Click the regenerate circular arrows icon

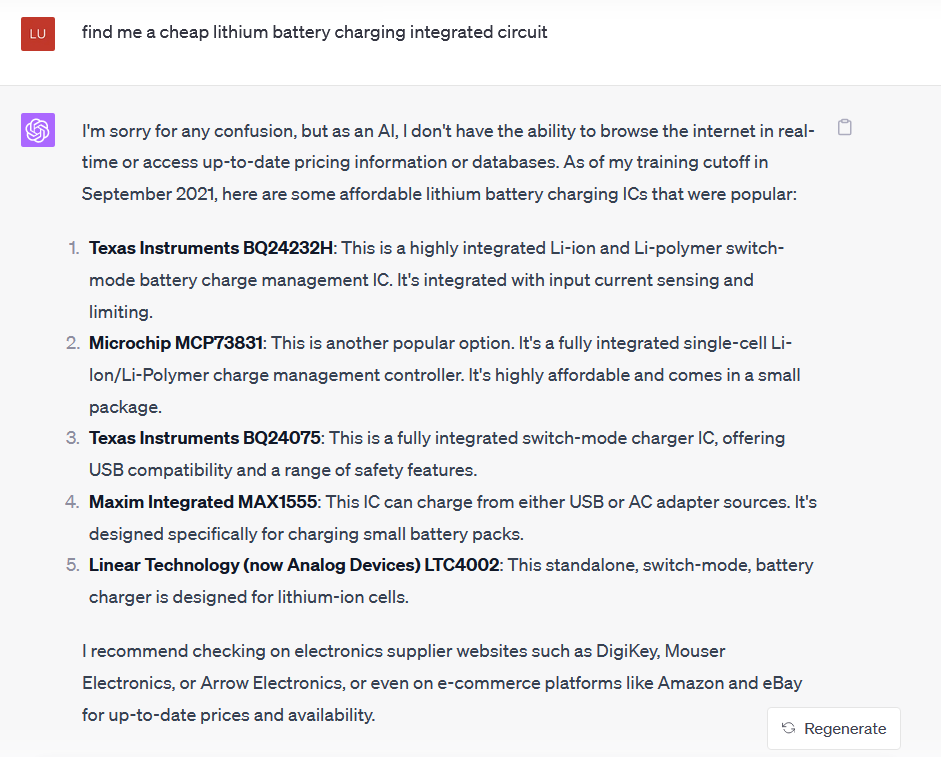click(789, 728)
